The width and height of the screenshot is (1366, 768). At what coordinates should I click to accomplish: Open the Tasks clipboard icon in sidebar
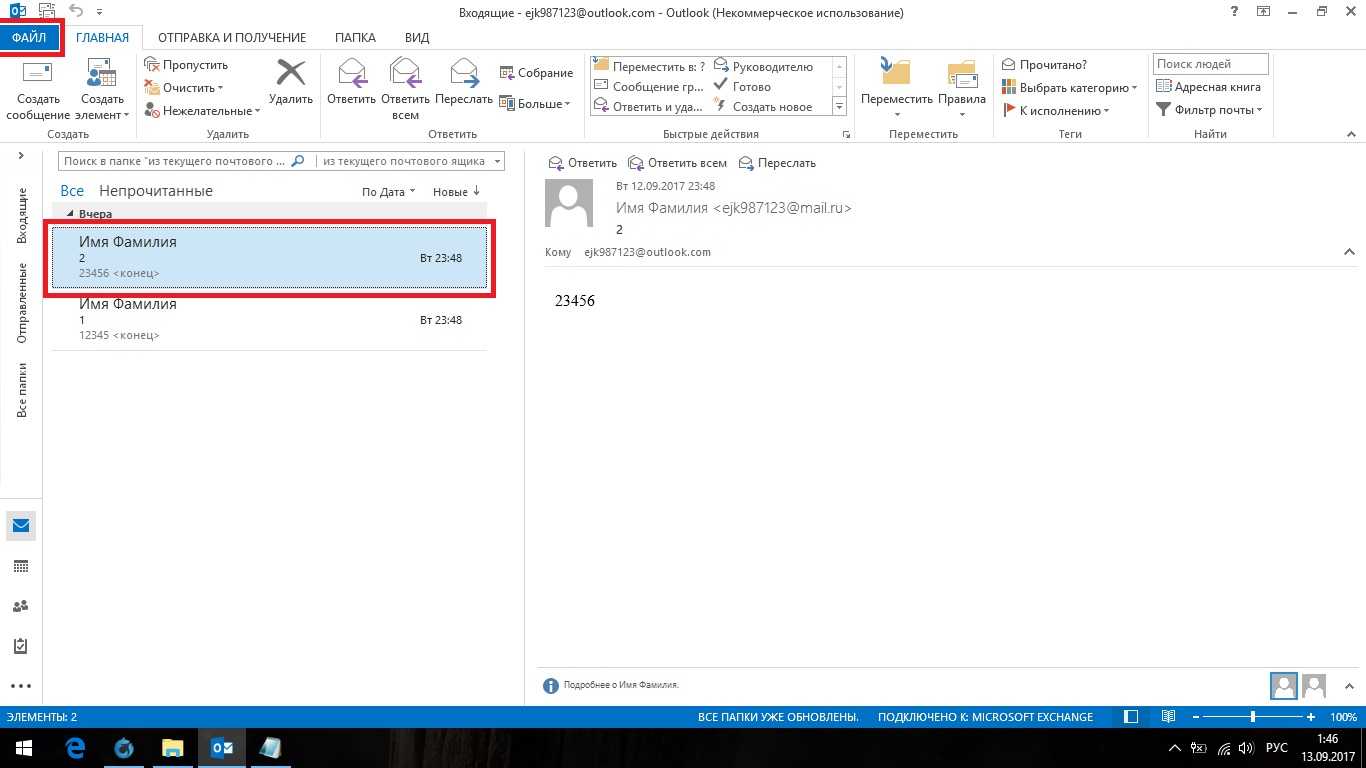click(x=20, y=646)
